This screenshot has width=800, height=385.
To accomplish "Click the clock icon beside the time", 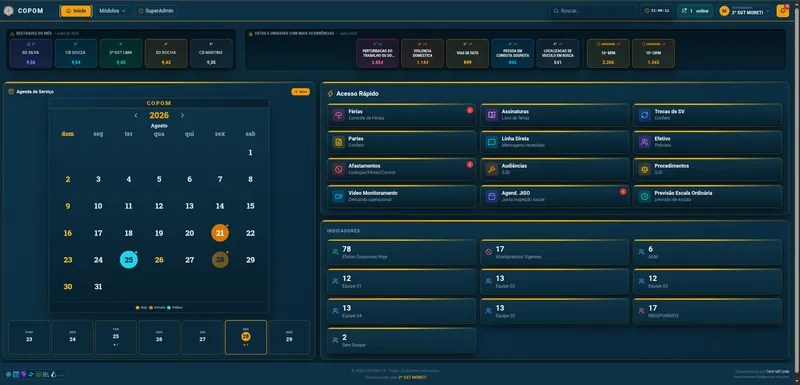I will coord(647,11).
